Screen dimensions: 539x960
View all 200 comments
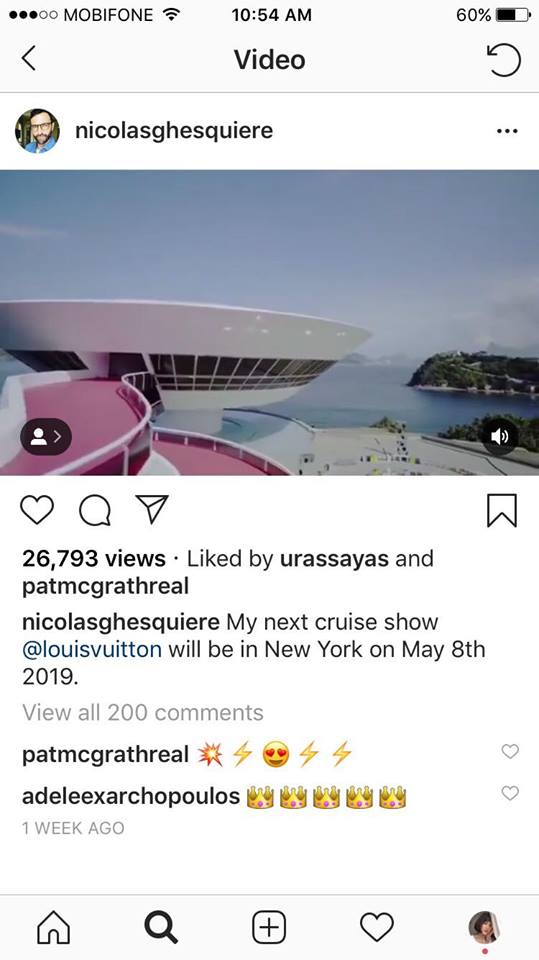point(143,713)
